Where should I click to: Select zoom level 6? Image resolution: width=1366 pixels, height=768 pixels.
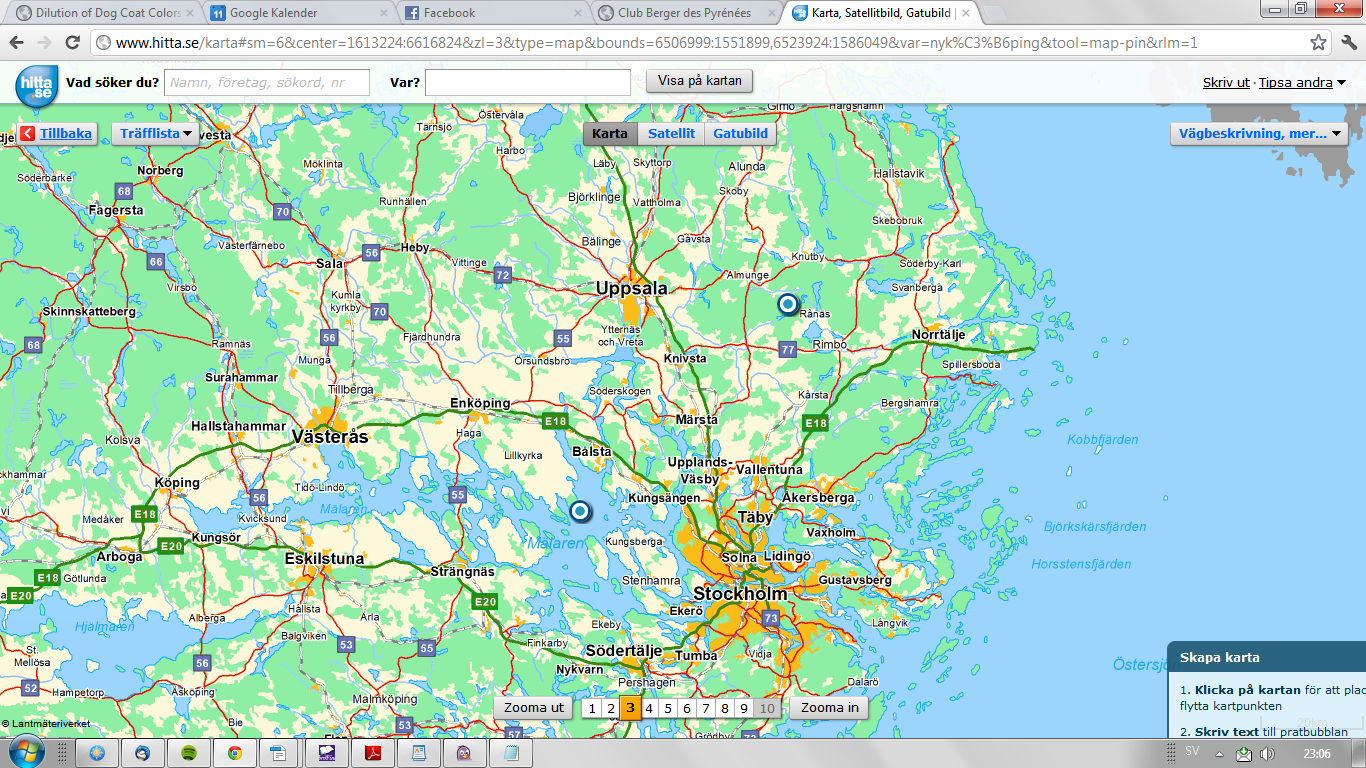point(687,708)
